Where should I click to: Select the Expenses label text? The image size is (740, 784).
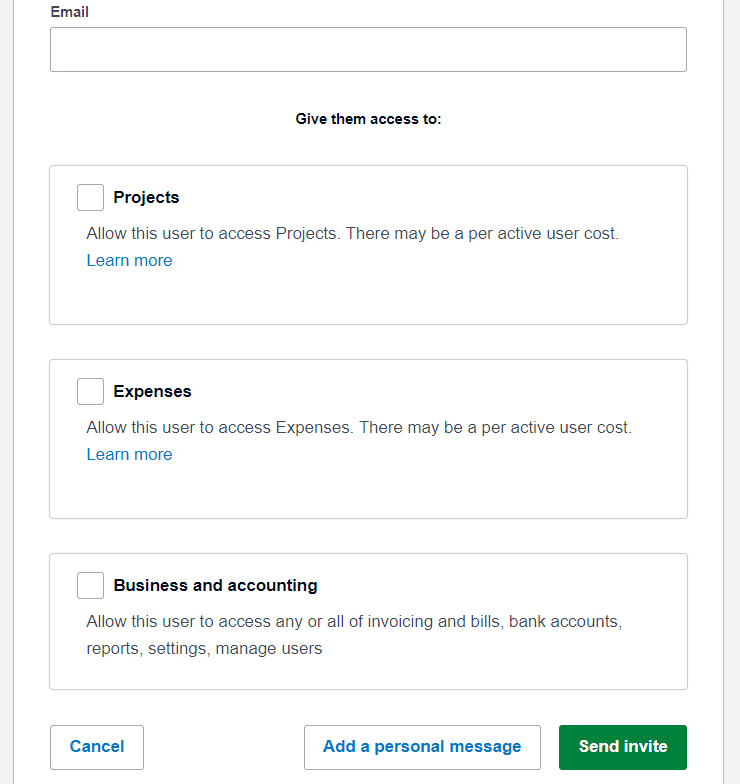click(x=152, y=392)
